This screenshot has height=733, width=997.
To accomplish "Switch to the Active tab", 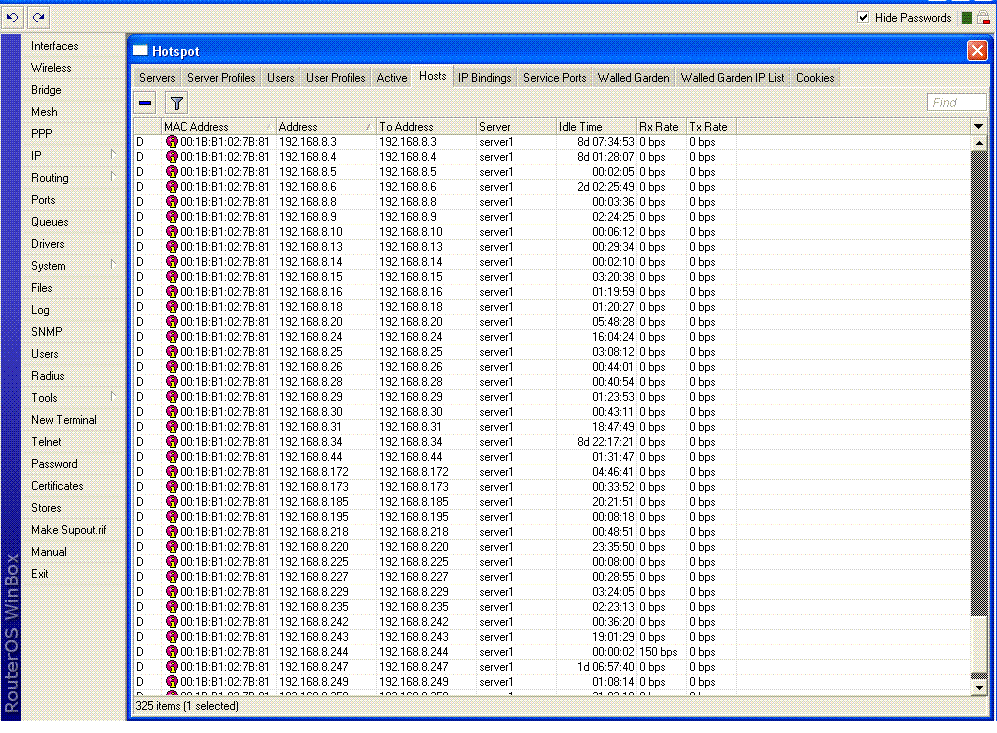I will pos(391,77).
